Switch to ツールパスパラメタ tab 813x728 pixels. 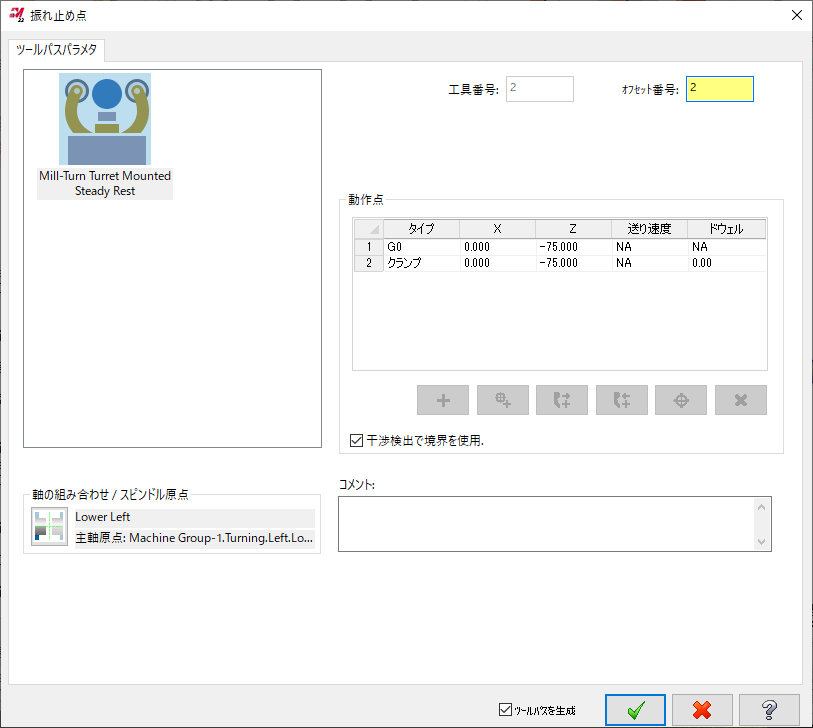(x=57, y=50)
